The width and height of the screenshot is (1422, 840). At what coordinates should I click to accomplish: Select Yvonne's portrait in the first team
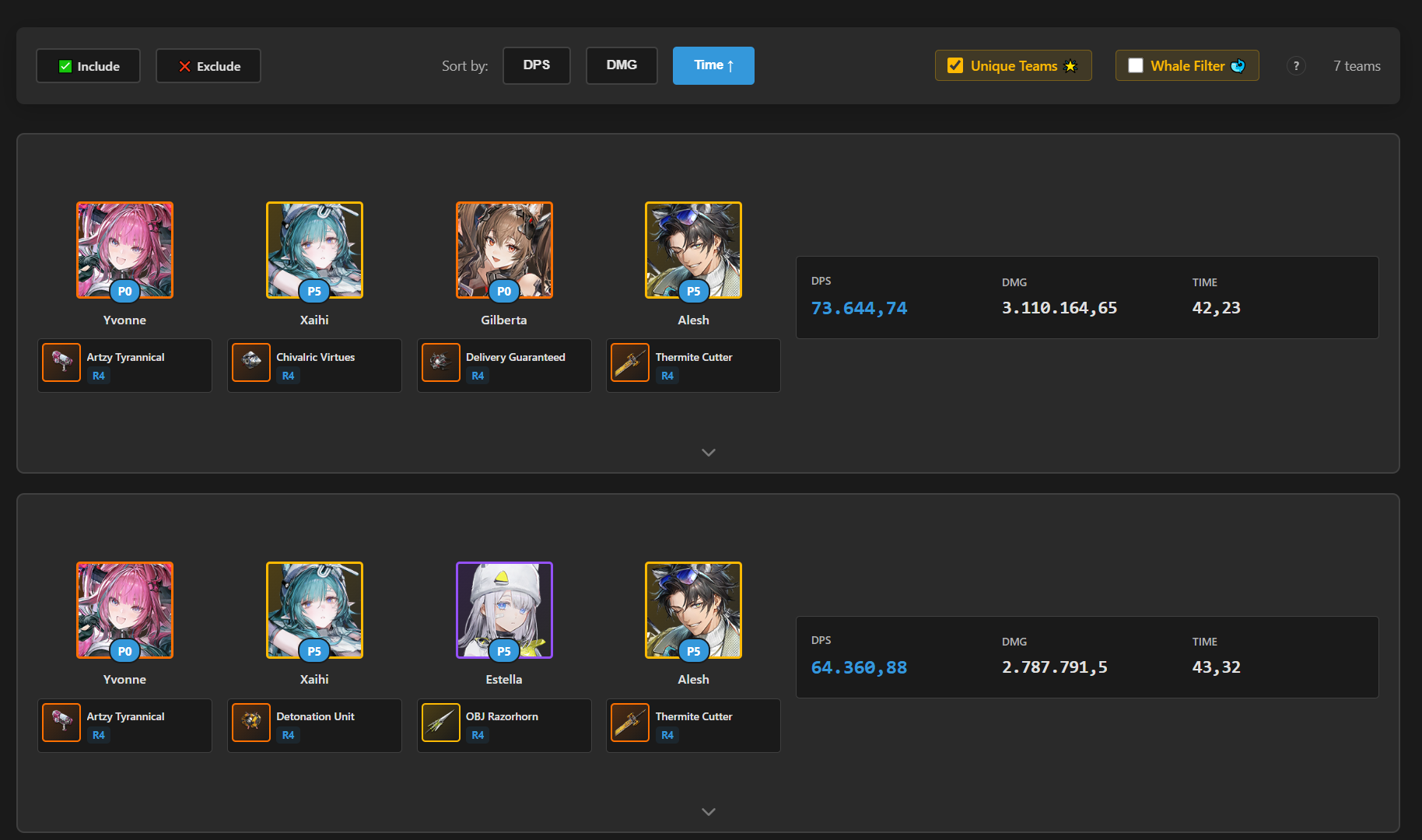click(124, 250)
